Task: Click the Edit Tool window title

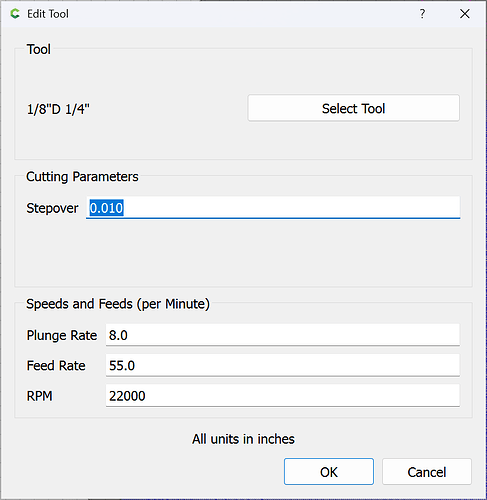Action: coord(48,14)
